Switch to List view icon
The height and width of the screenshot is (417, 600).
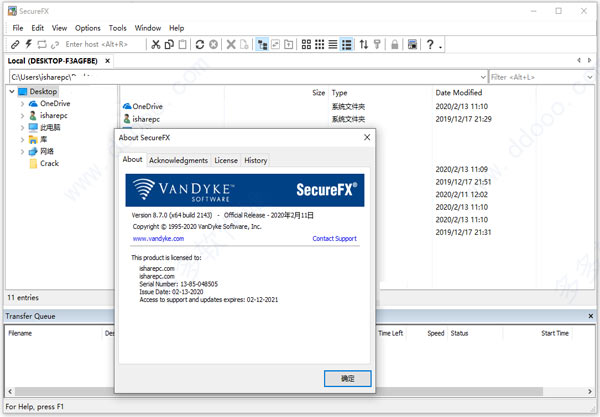[x=333, y=44]
